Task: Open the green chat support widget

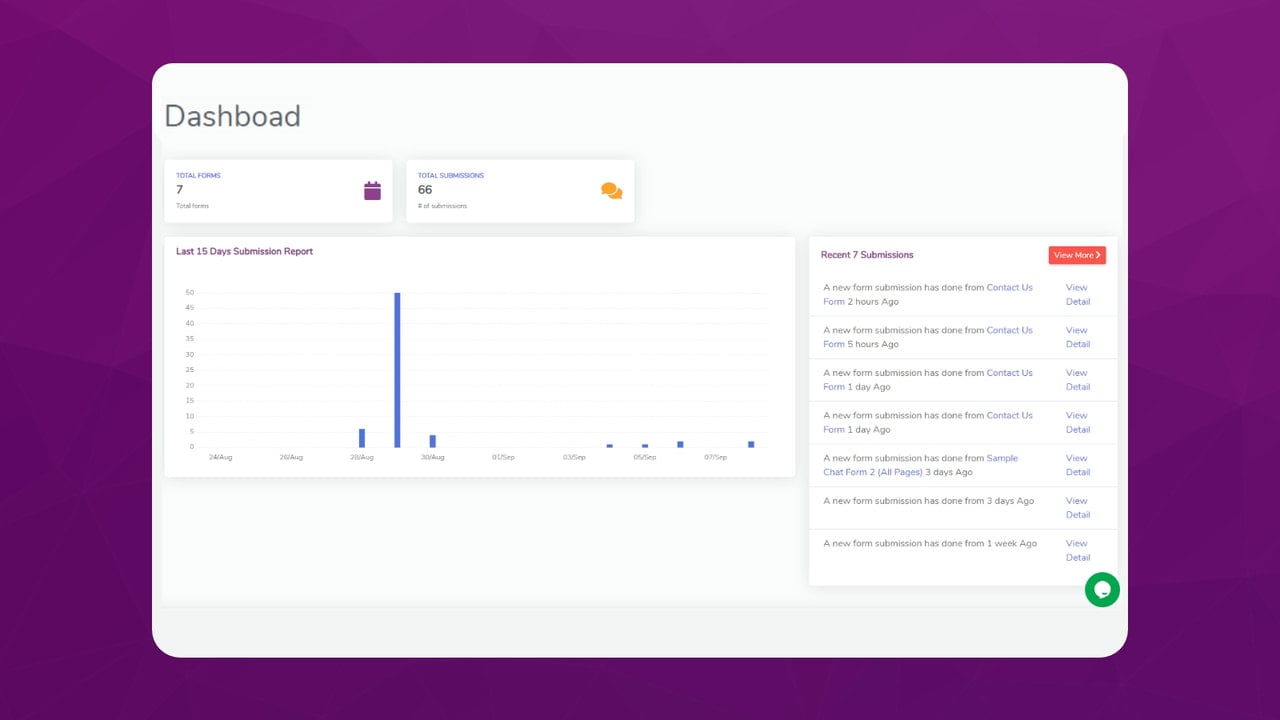Action: 1102,590
